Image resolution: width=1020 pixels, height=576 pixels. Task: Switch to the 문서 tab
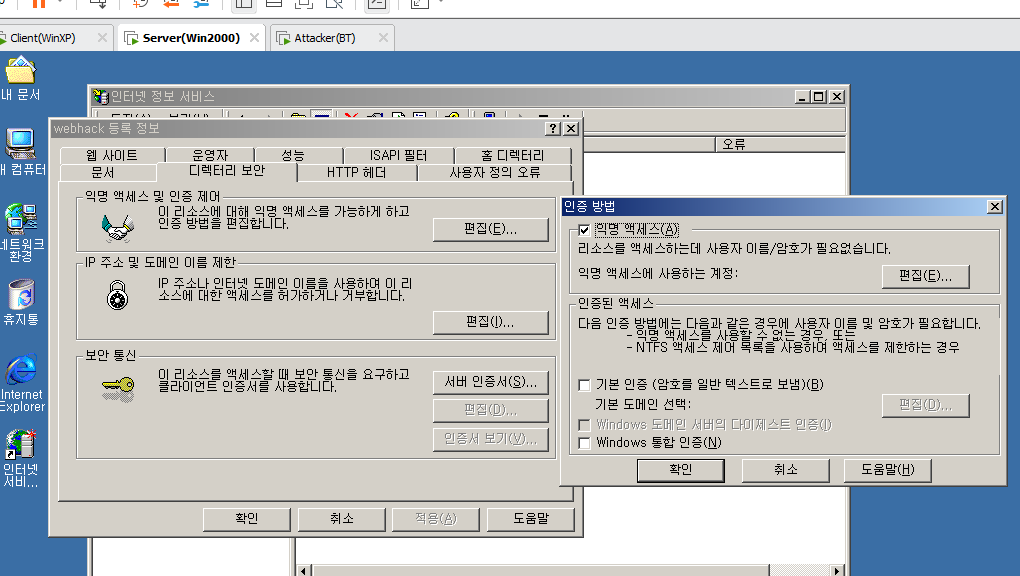(103, 172)
